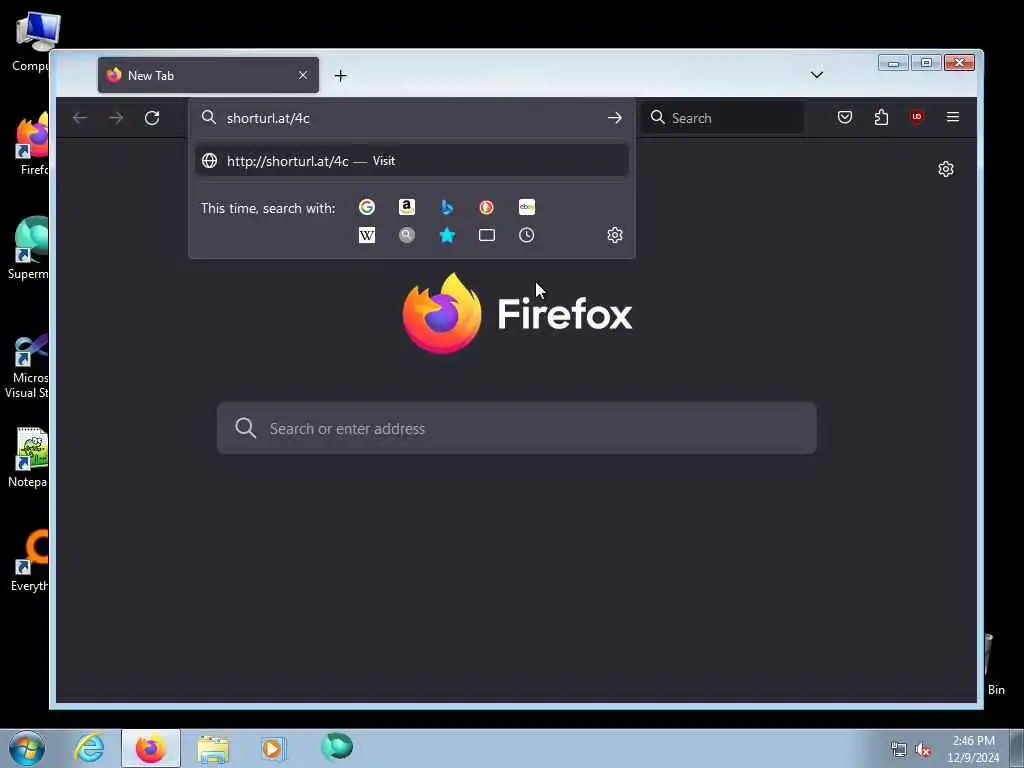Click the Firefox logo on new tab page
The width and height of the screenshot is (1024, 768).
point(442,314)
